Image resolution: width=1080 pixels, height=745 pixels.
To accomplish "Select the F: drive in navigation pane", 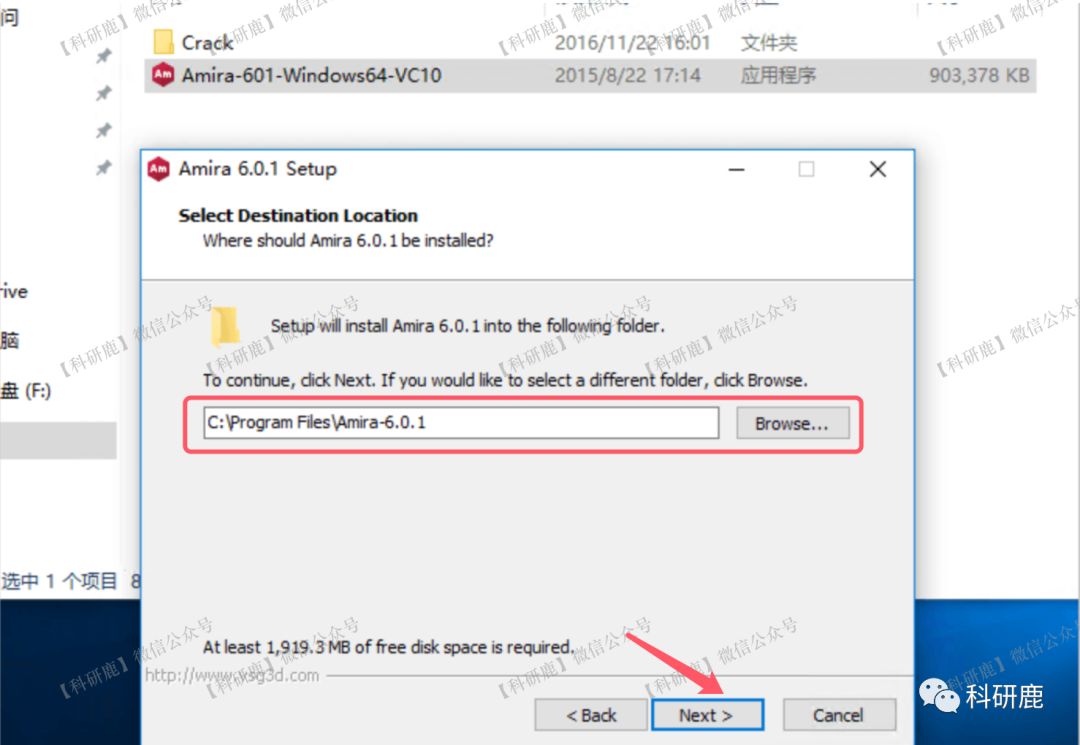I will tap(26, 391).
